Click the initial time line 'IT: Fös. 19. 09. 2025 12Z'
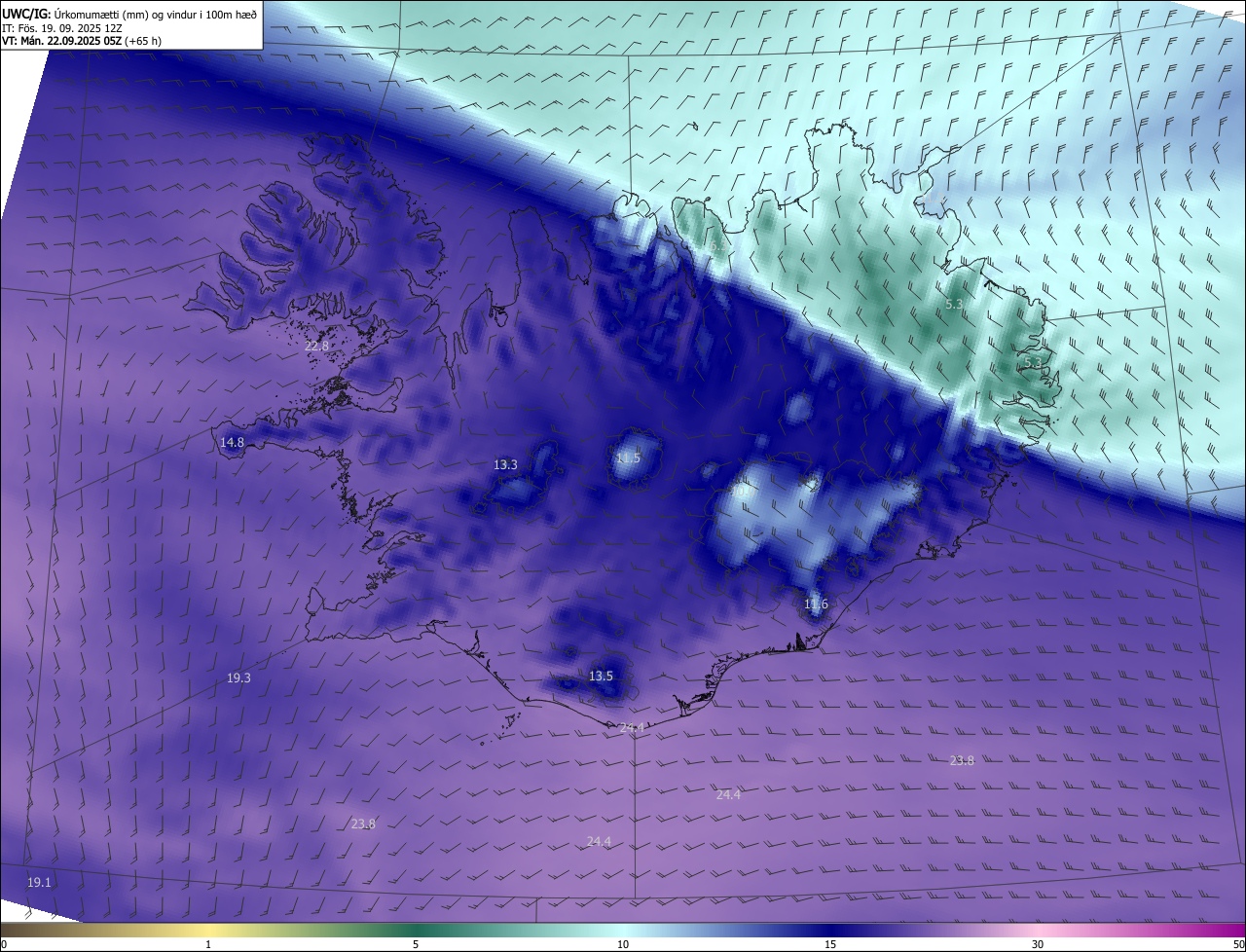Viewport: 1246px width, 952px height. coord(62,28)
